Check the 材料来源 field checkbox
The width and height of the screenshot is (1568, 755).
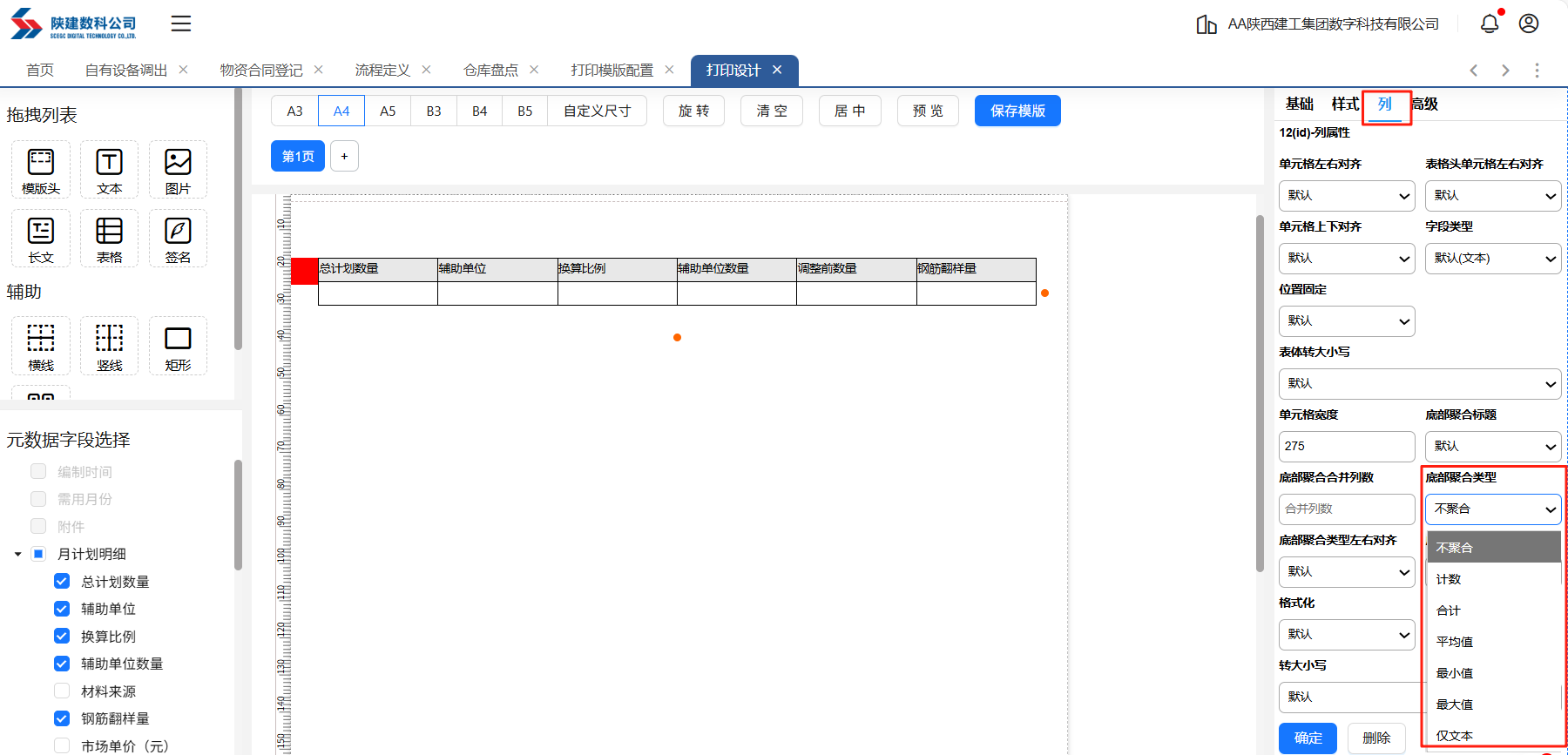(x=62, y=691)
